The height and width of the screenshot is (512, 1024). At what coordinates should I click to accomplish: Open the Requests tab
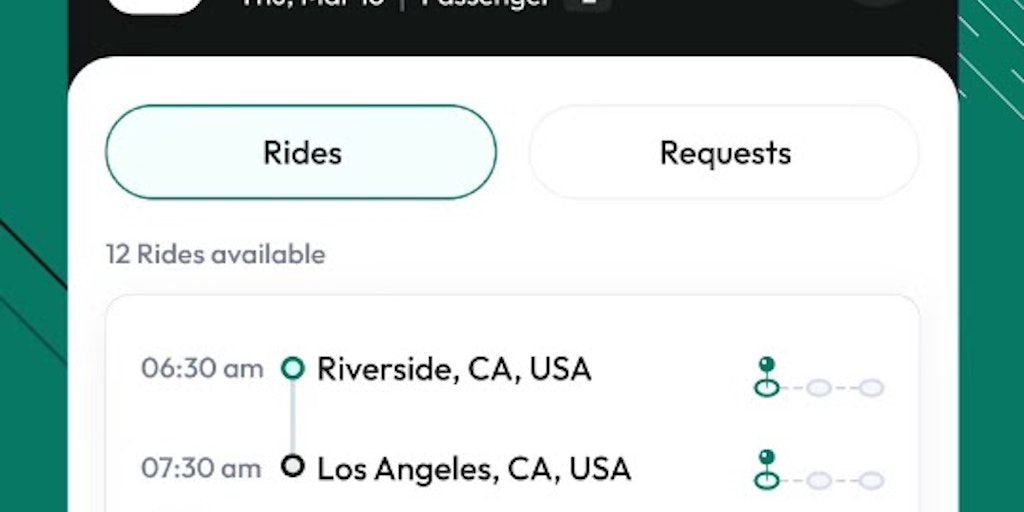pyautogui.click(x=724, y=152)
